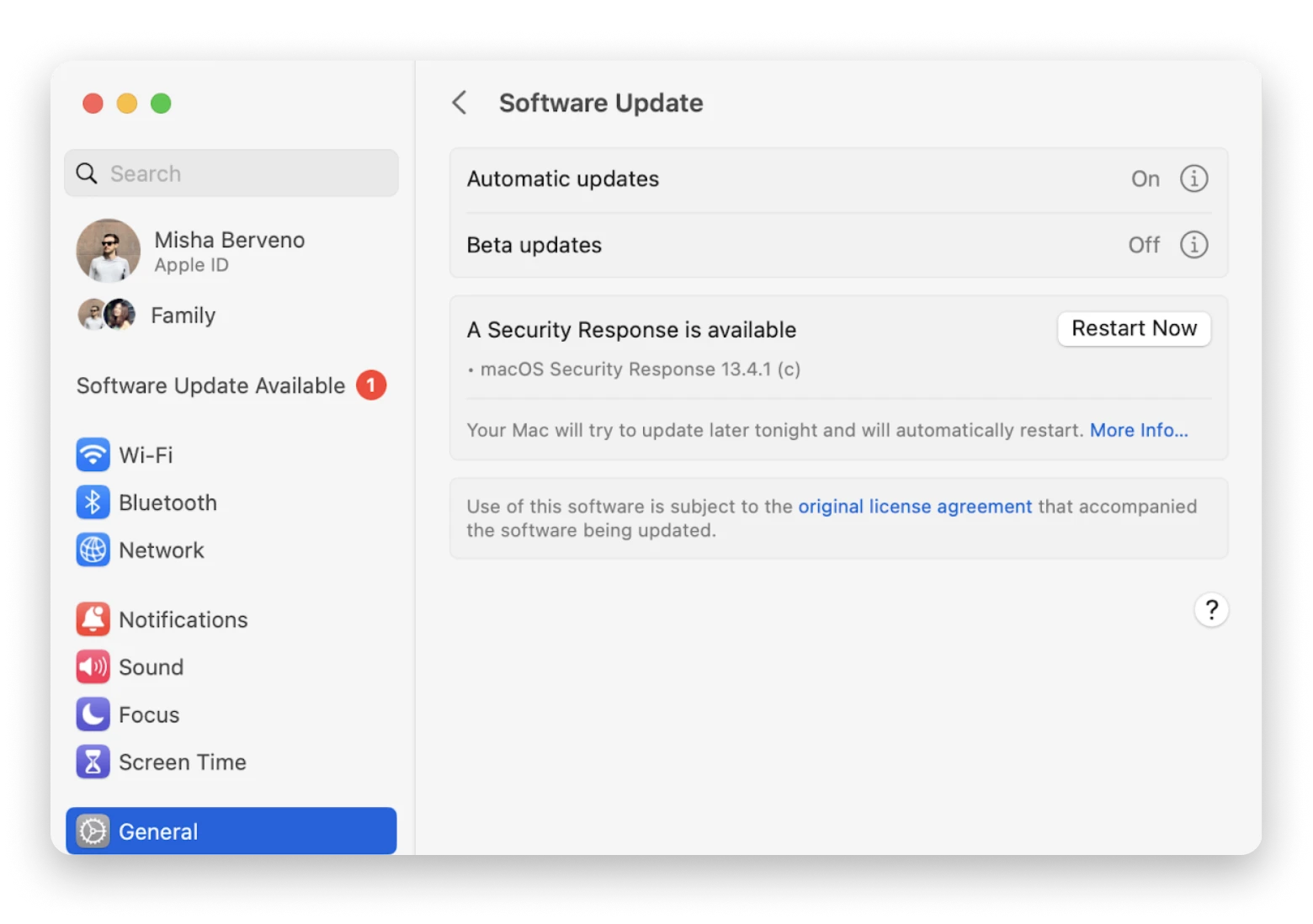This screenshot has width=1313, height=924.
Task: Focus the Search field
Action: (231, 173)
